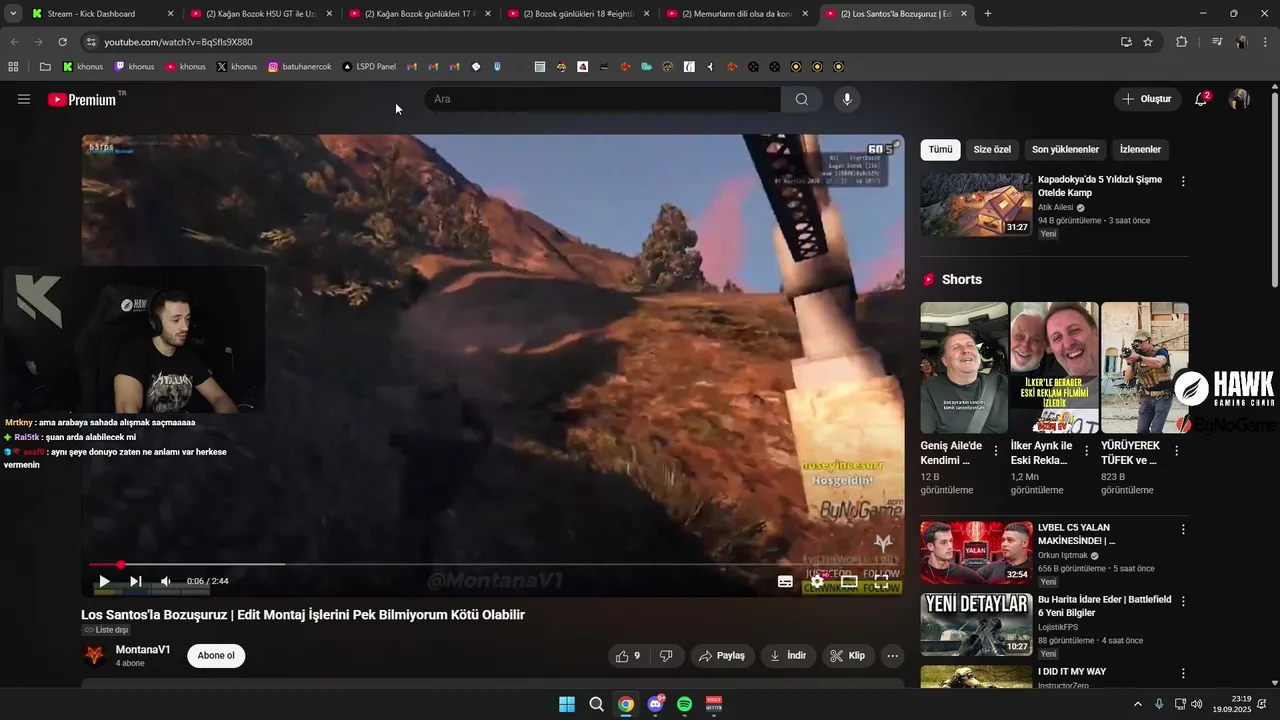Open taskbar volume control

coord(1197,704)
